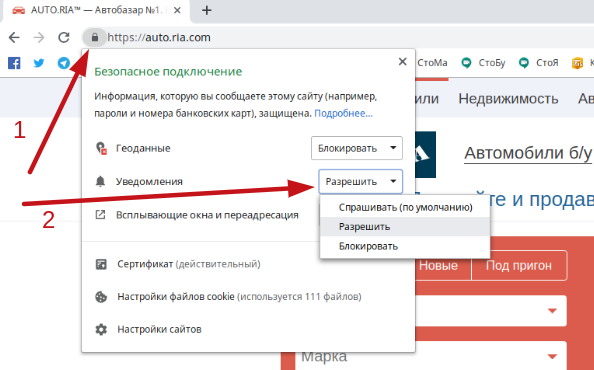Open the Геоданные Блокировать dropdown
Image resolution: width=594 pixels, height=370 pixels.
[x=357, y=148]
